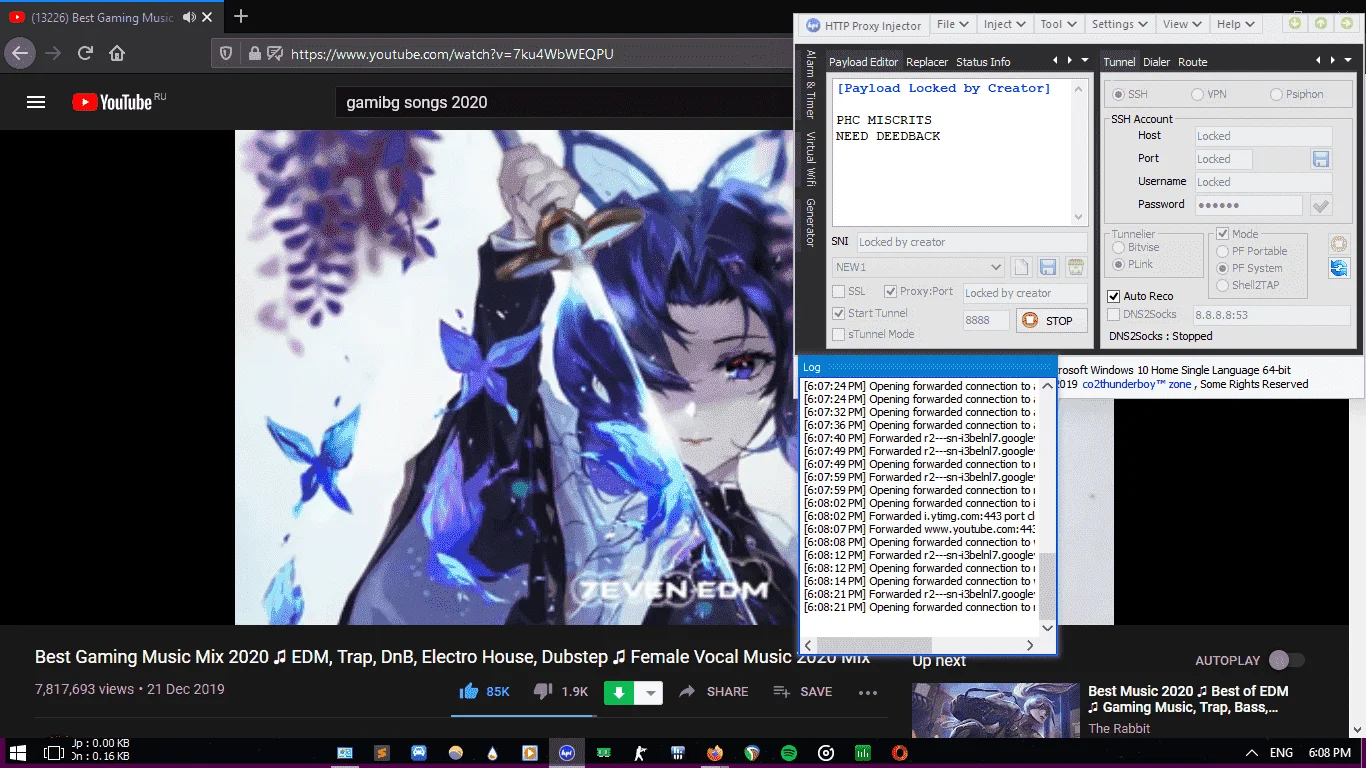Enable the DNS2Socks checkbox
This screenshot has width=1366, height=768.
click(x=1114, y=315)
